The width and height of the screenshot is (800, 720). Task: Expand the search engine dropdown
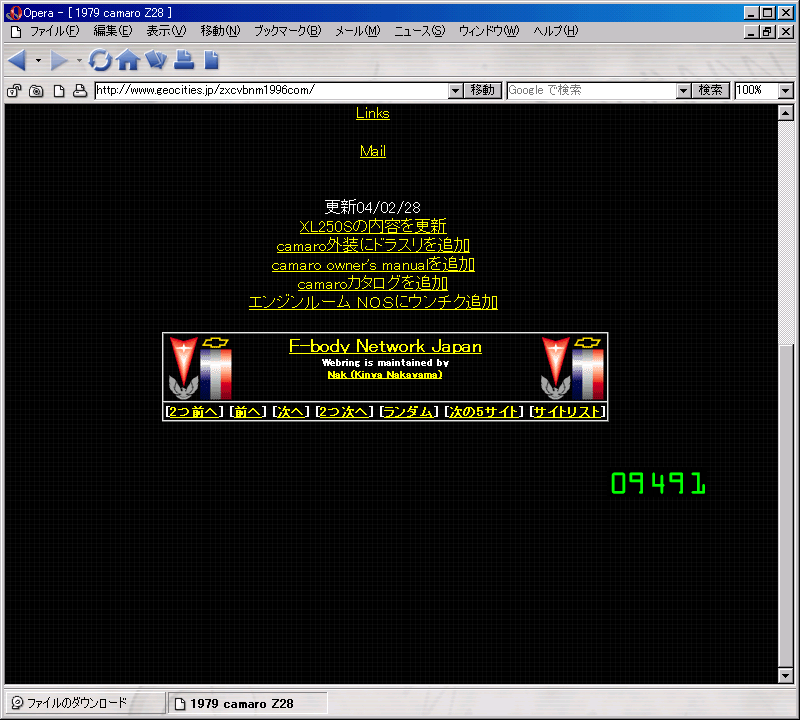click(683, 91)
